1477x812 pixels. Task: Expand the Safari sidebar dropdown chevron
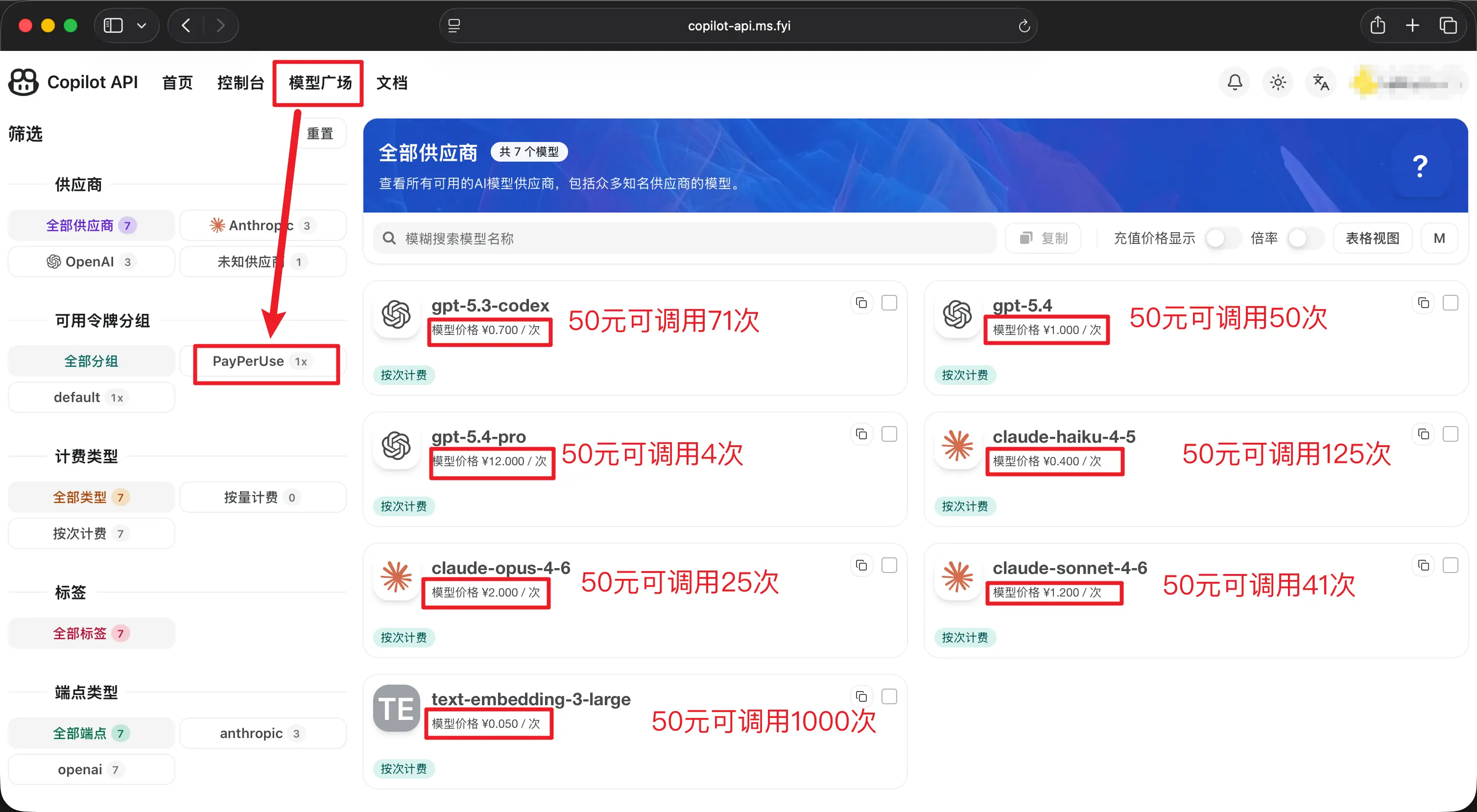pyautogui.click(x=142, y=26)
